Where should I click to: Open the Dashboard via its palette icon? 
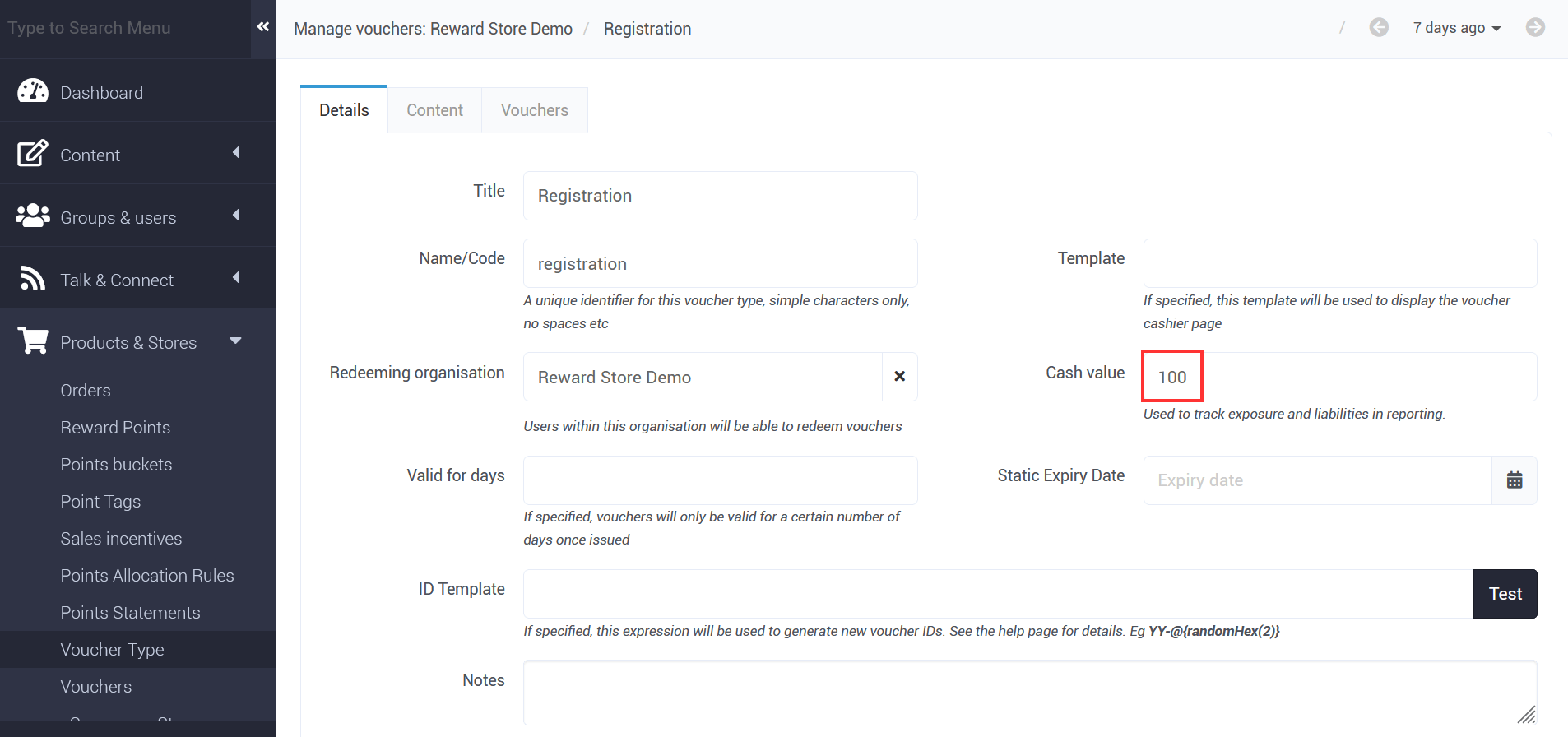(33, 91)
